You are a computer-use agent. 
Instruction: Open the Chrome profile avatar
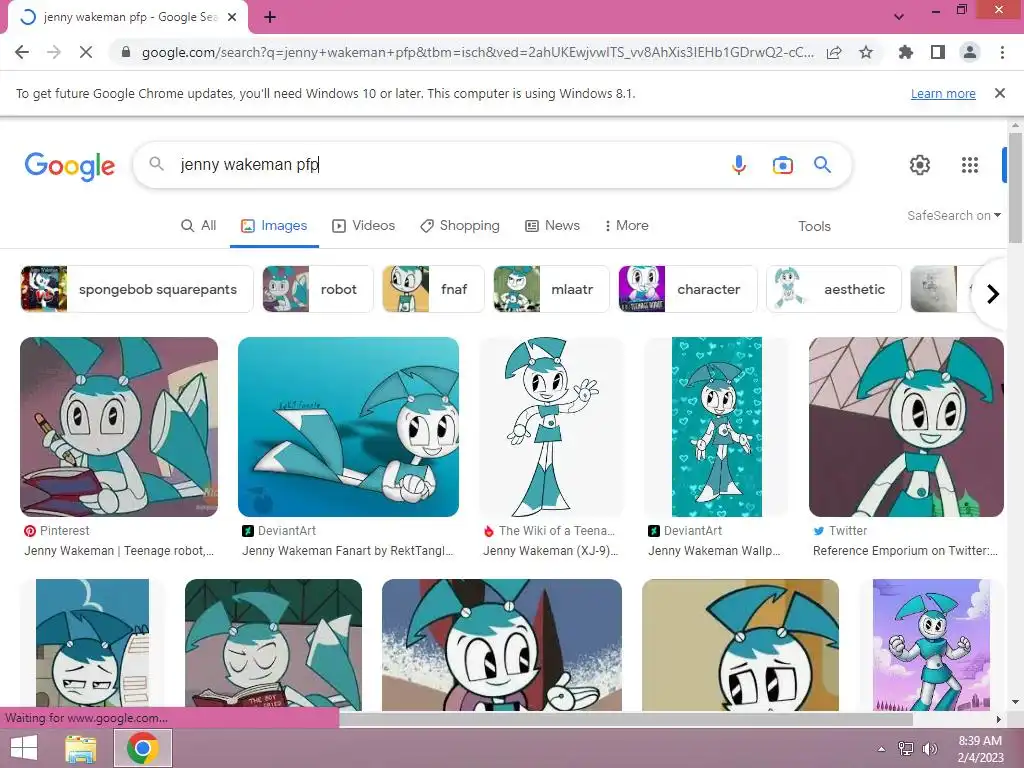pyautogui.click(x=970, y=52)
